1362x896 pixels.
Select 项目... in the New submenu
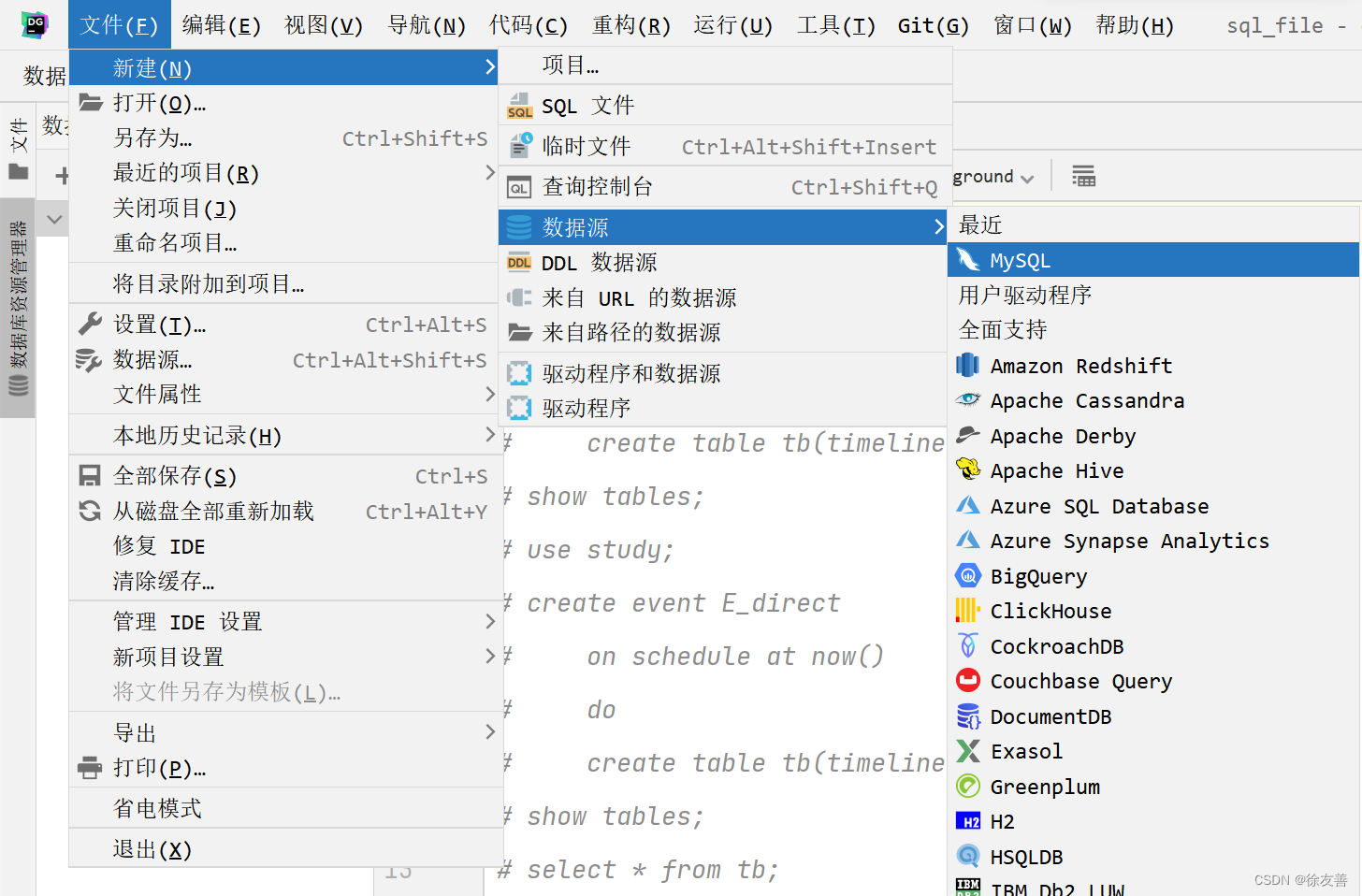tap(725, 65)
